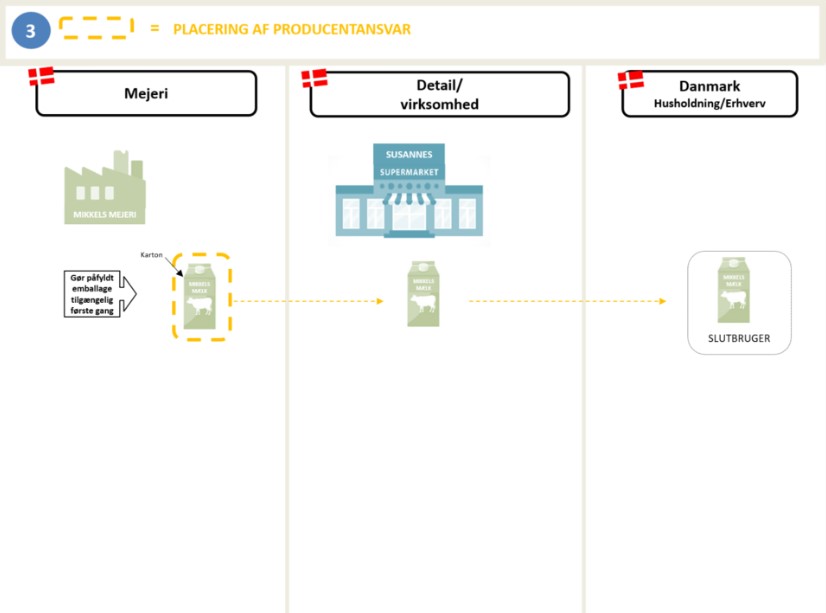
Task: Click the Mikkels Mejeri factory icon
Action: pyautogui.click(x=104, y=188)
